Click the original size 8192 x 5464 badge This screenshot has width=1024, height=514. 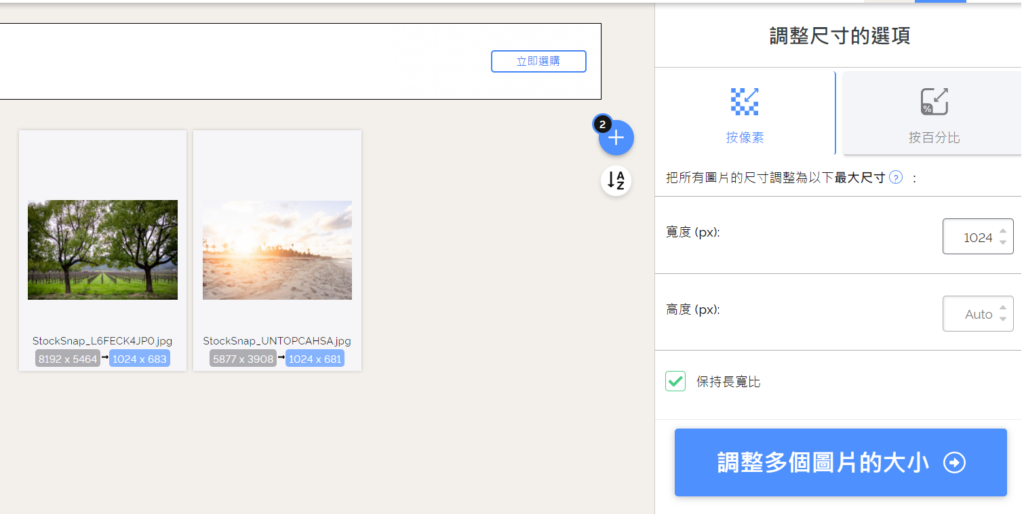68,359
